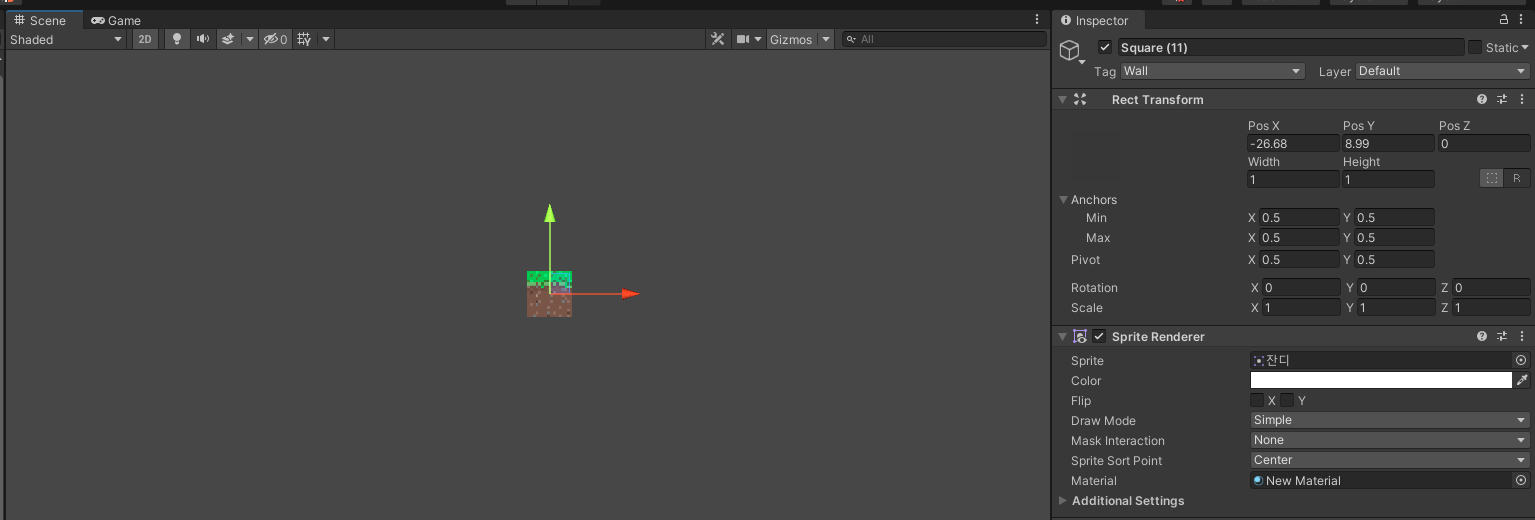
Task: Expand Additional Settings foldout
Action: click(1062, 500)
